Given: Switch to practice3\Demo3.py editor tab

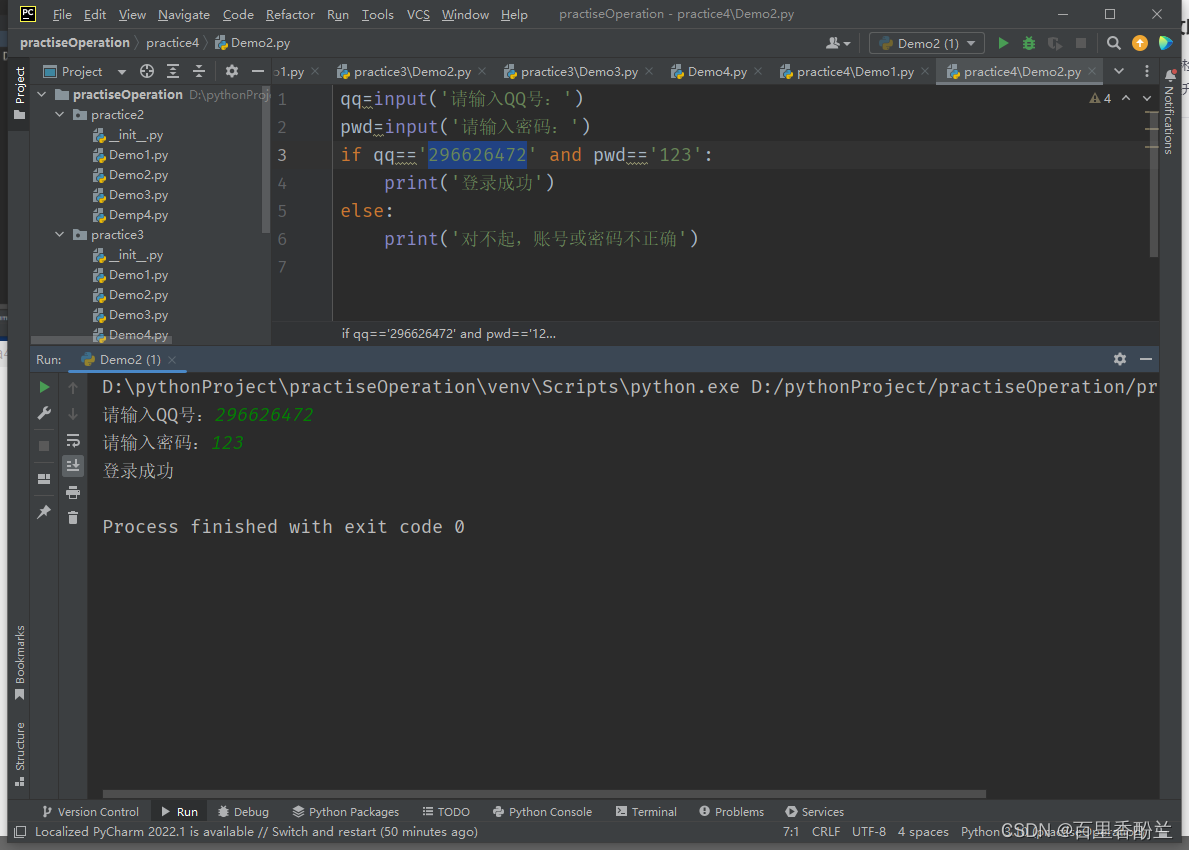Looking at the screenshot, I should 578,71.
